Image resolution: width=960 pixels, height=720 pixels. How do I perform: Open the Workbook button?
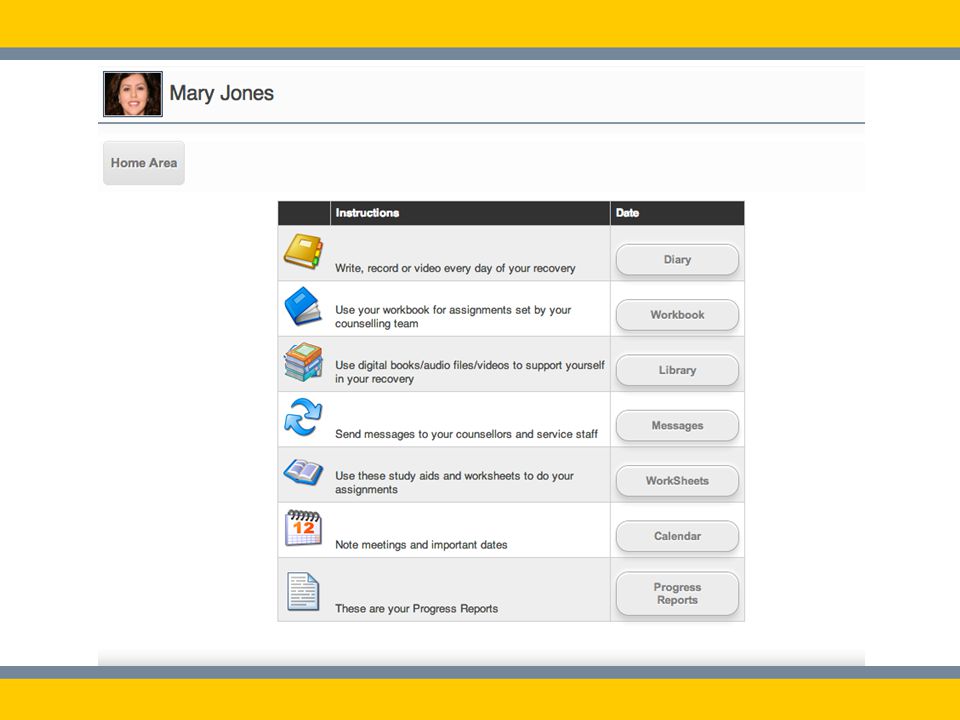677,315
